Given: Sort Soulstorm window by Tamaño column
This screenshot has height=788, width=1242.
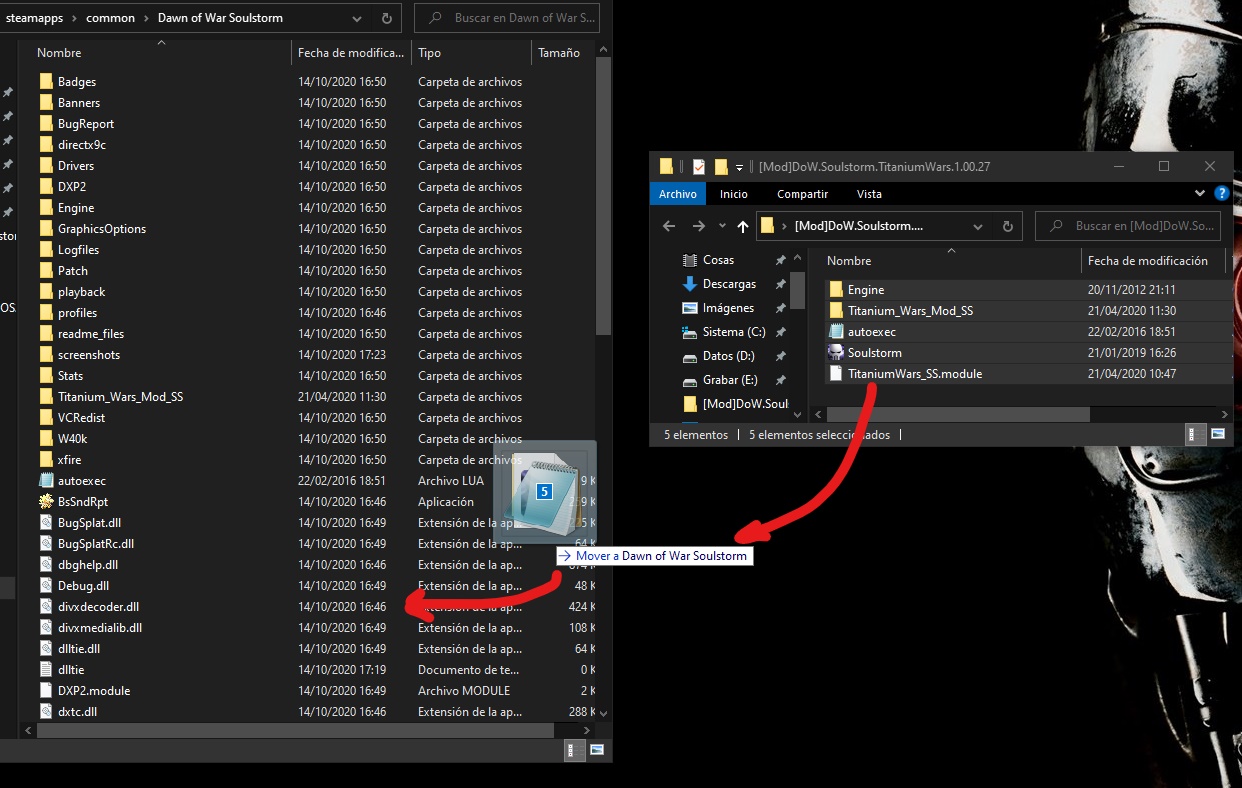Looking at the screenshot, I should pos(560,53).
